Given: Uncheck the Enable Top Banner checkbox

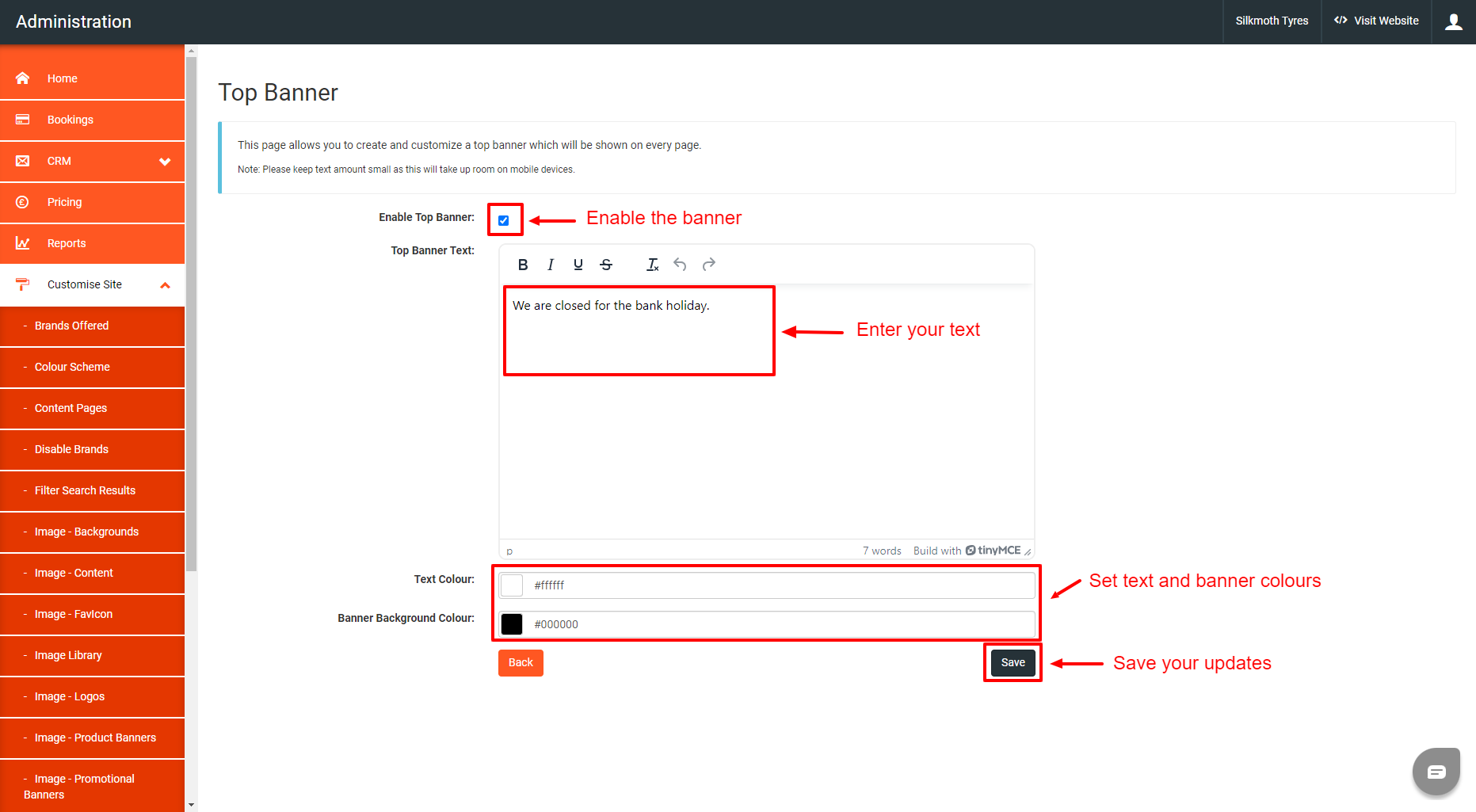Looking at the screenshot, I should coord(504,220).
